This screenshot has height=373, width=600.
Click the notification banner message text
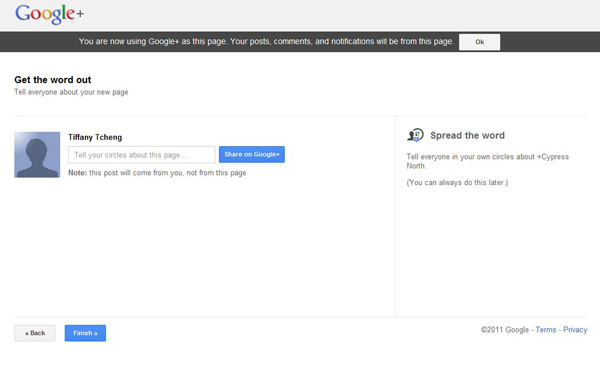[x=266, y=41]
